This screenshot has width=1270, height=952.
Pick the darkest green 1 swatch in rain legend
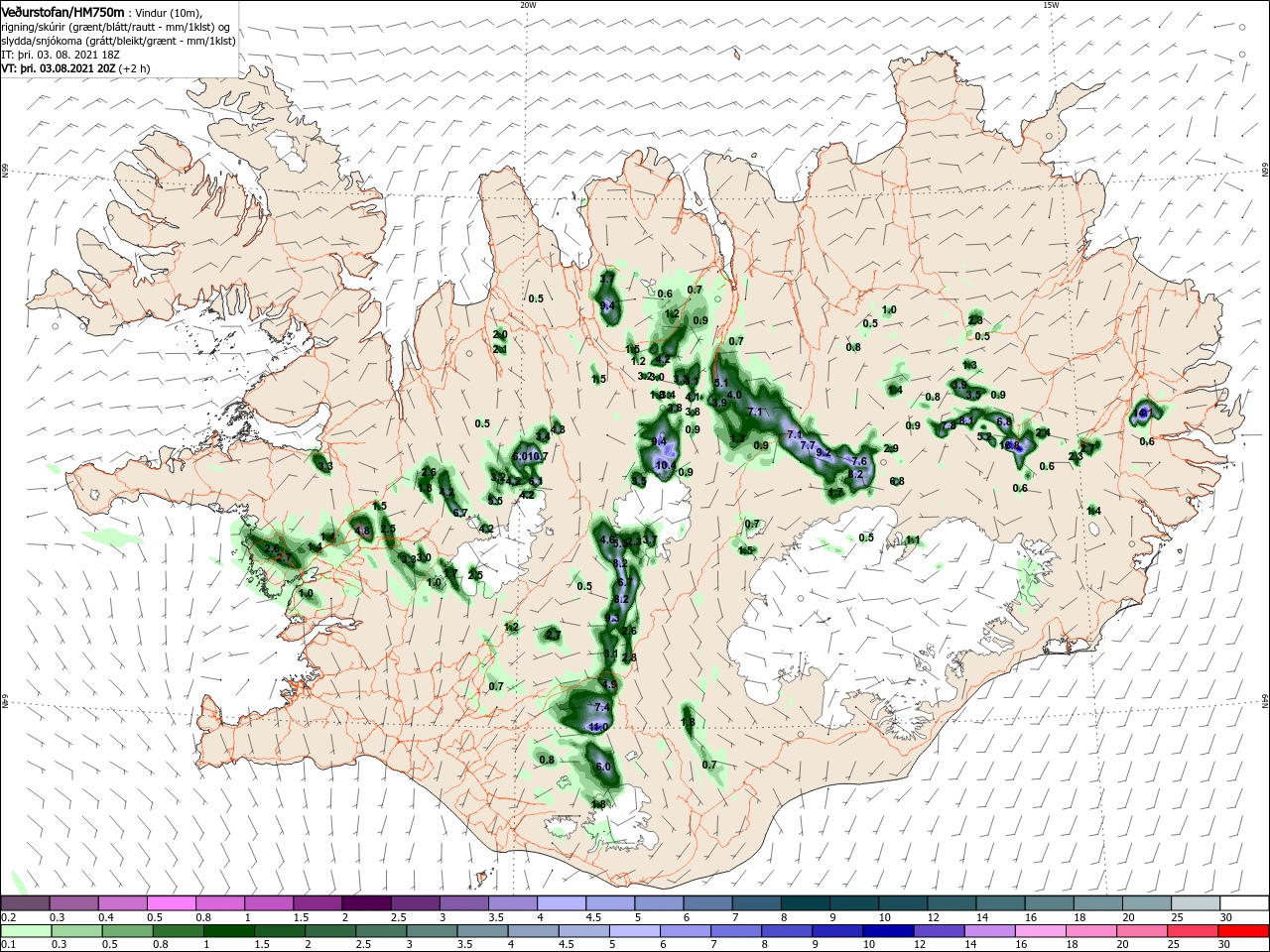(228, 931)
